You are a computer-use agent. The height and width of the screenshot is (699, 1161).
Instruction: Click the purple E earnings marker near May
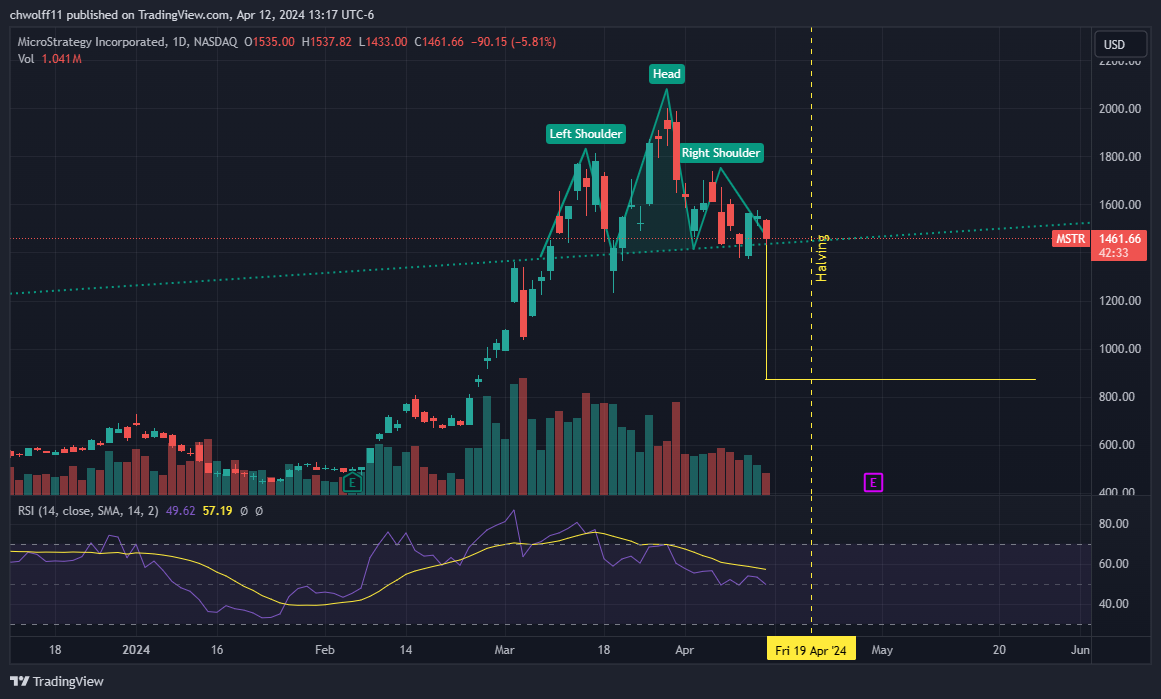pyautogui.click(x=873, y=483)
